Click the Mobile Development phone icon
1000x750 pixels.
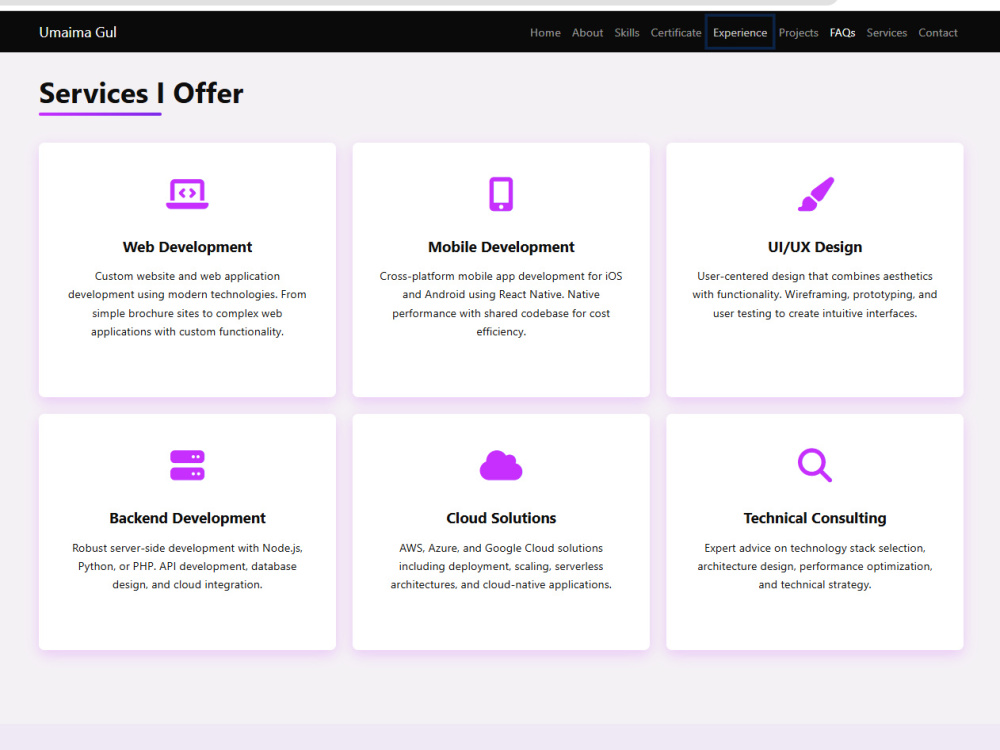501,194
